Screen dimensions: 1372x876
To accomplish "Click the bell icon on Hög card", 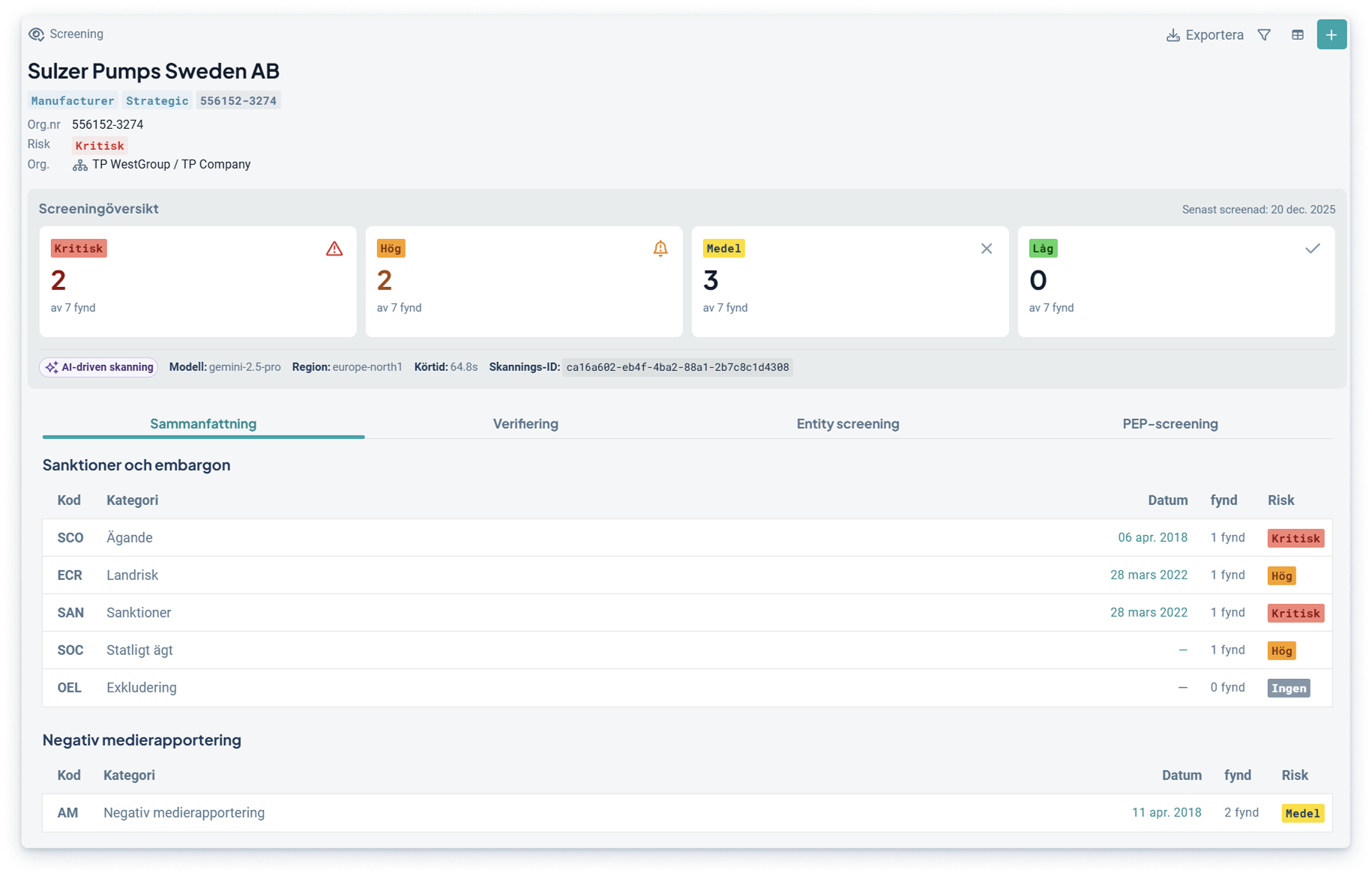I will [661, 249].
